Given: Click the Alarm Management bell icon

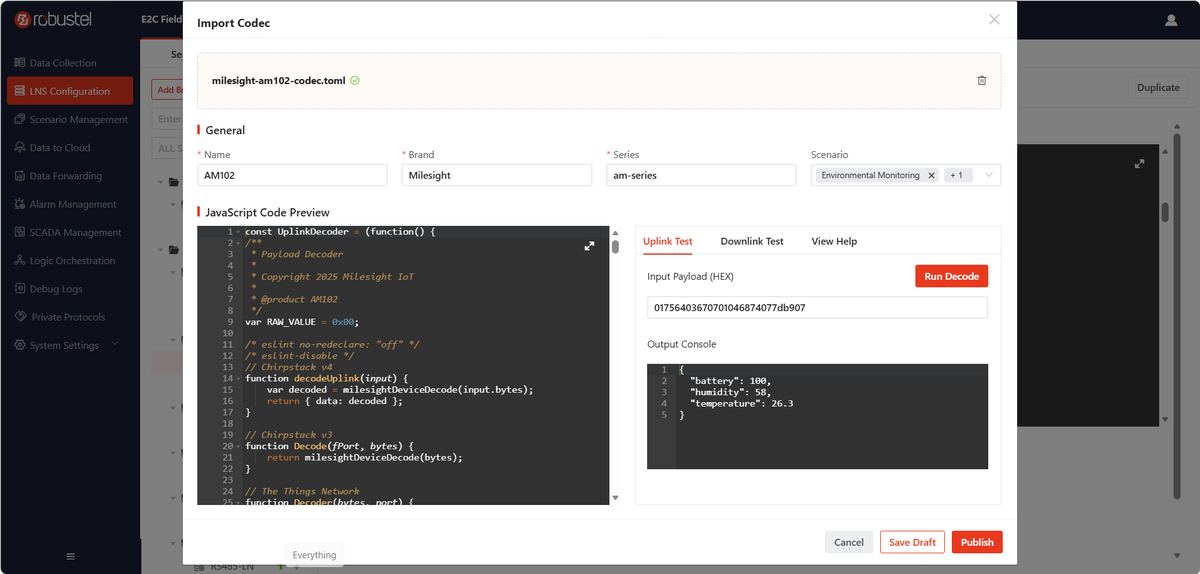Looking at the screenshot, I should click(20, 204).
